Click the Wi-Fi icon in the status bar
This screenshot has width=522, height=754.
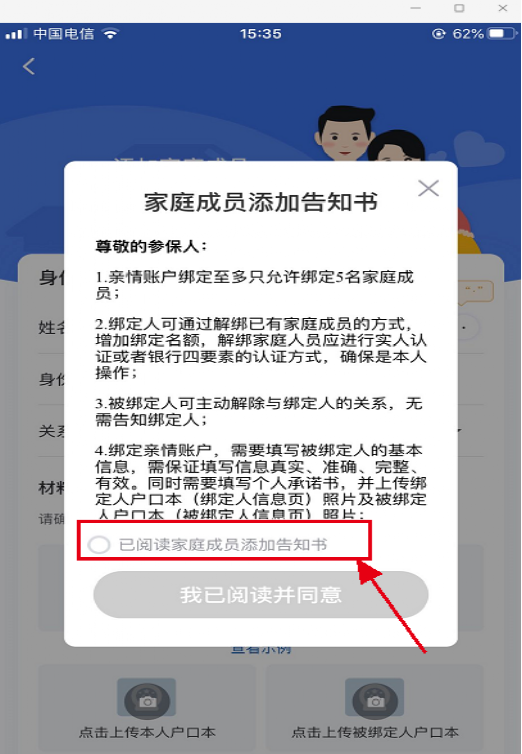pos(111,34)
